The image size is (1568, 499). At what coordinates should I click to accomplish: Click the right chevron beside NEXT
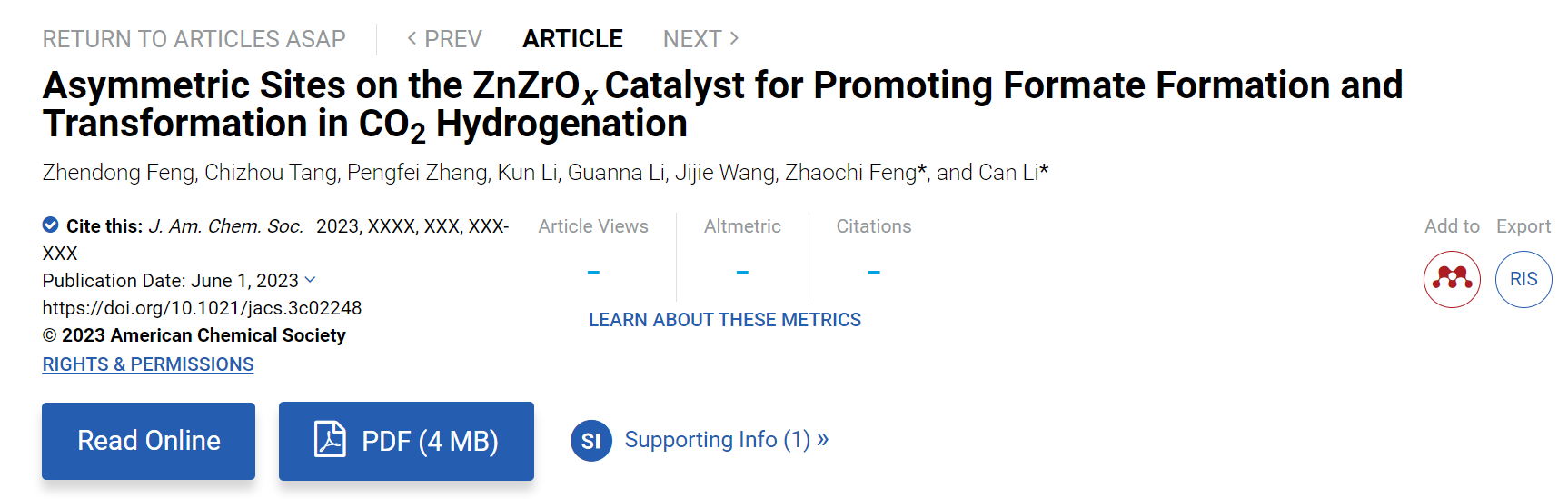click(x=735, y=38)
